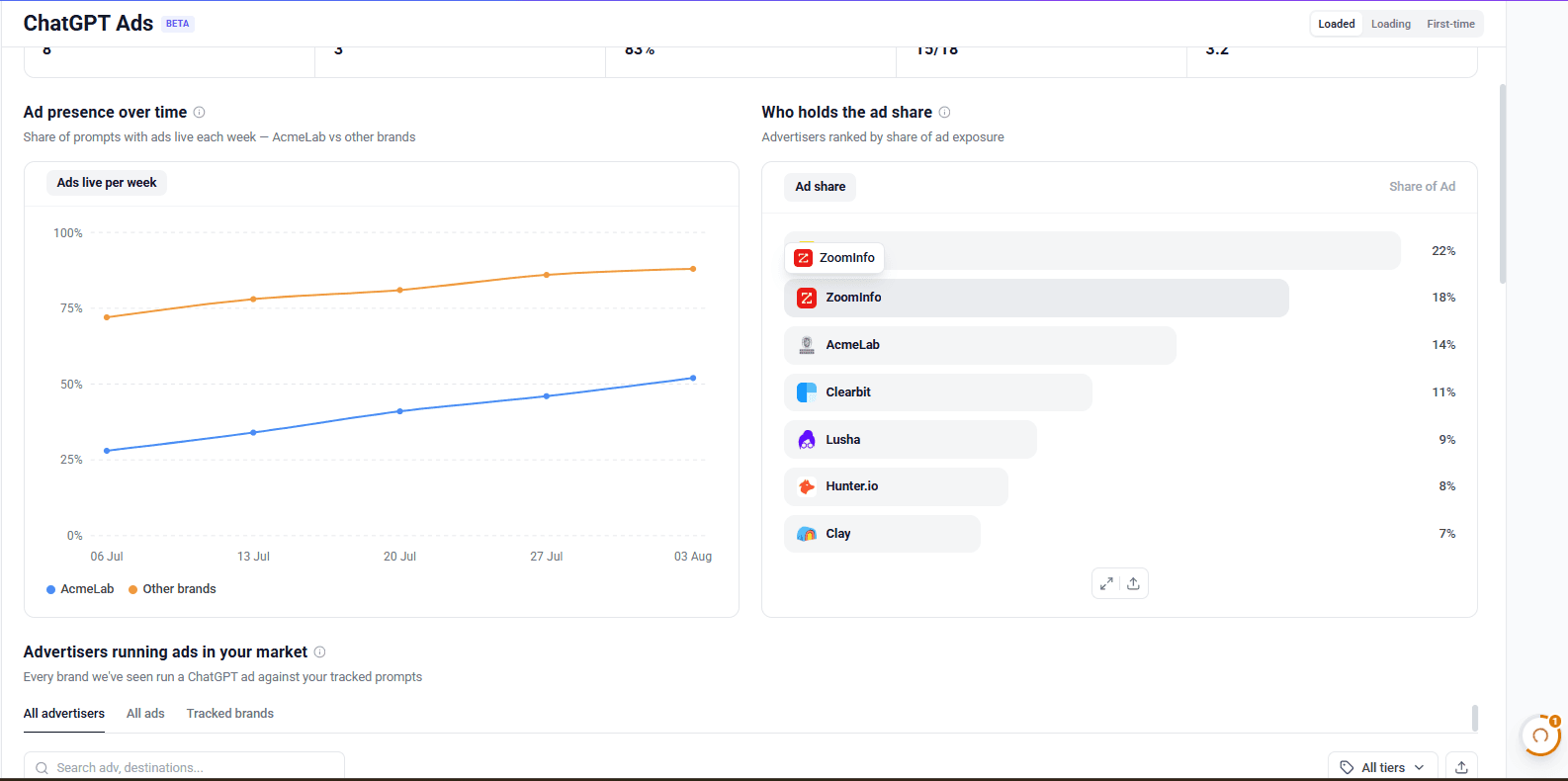1568x781 pixels.
Task: Click the Lusha logo icon
Action: (x=807, y=440)
